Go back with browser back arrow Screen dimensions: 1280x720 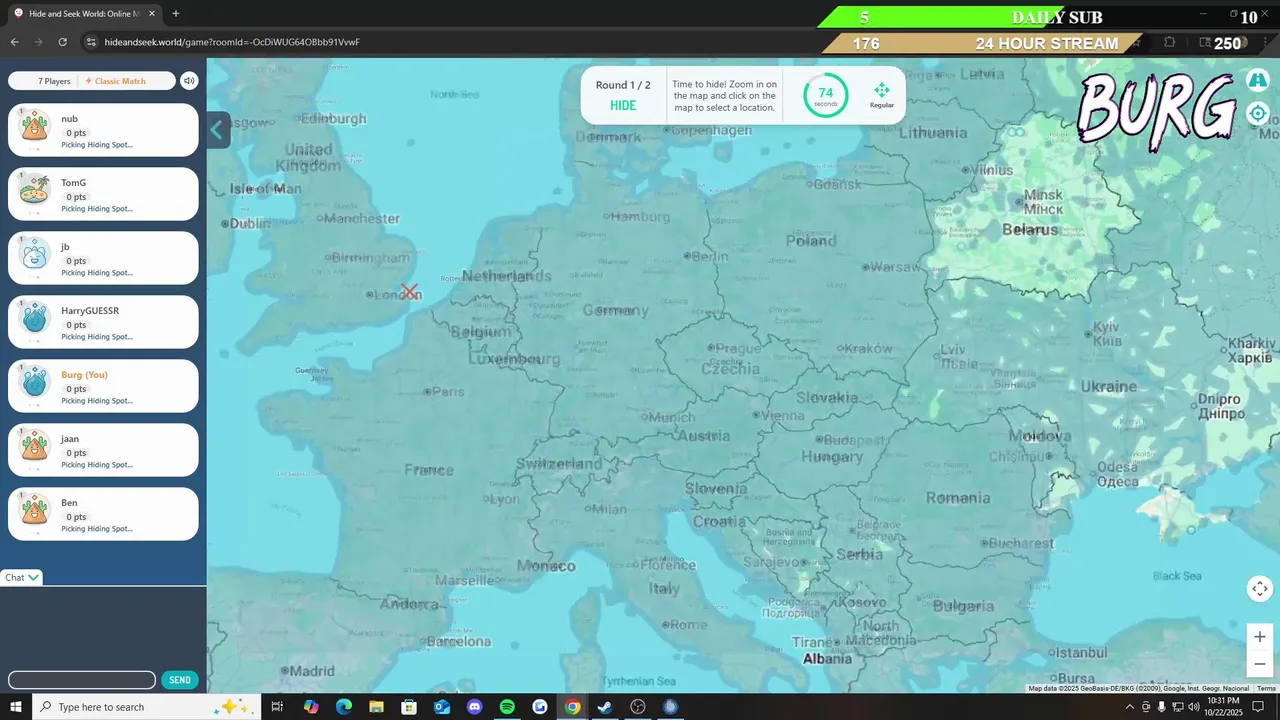click(x=15, y=42)
